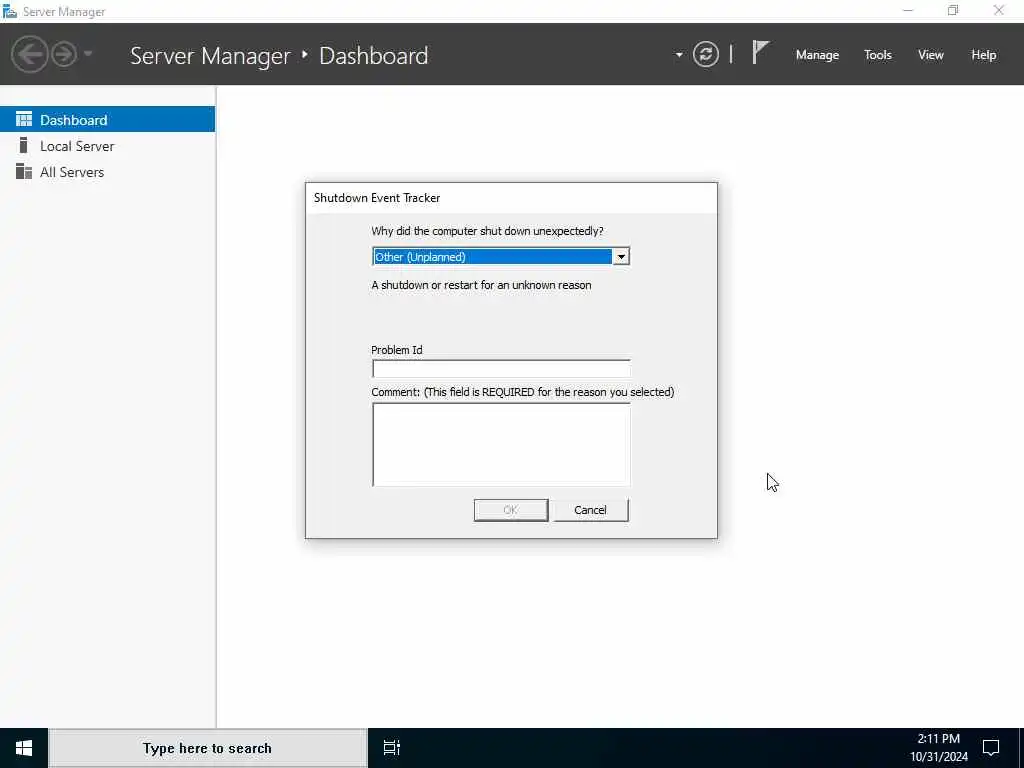1024x768 pixels.
Task: Click the Local Server icon
Action: pos(24,145)
